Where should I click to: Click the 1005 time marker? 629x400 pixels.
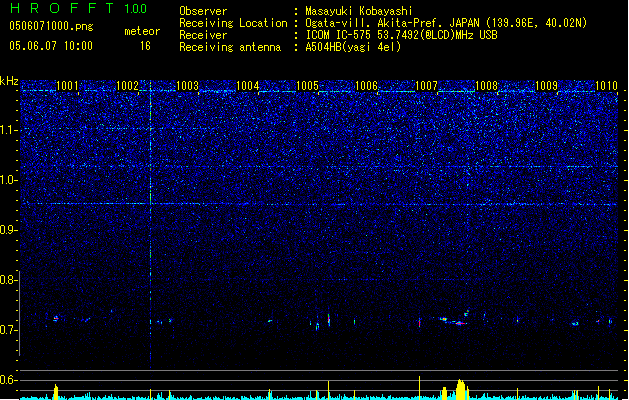tap(307, 85)
